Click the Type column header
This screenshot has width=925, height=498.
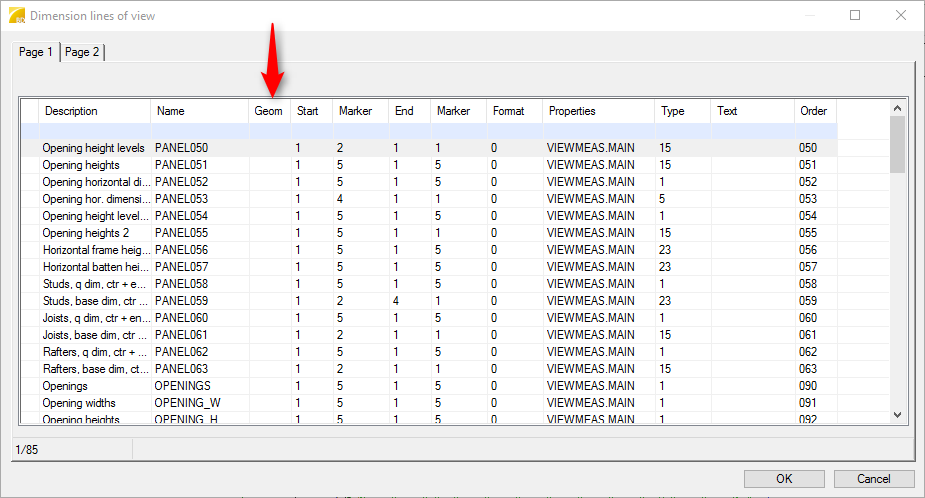pyautogui.click(x=682, y=111)
